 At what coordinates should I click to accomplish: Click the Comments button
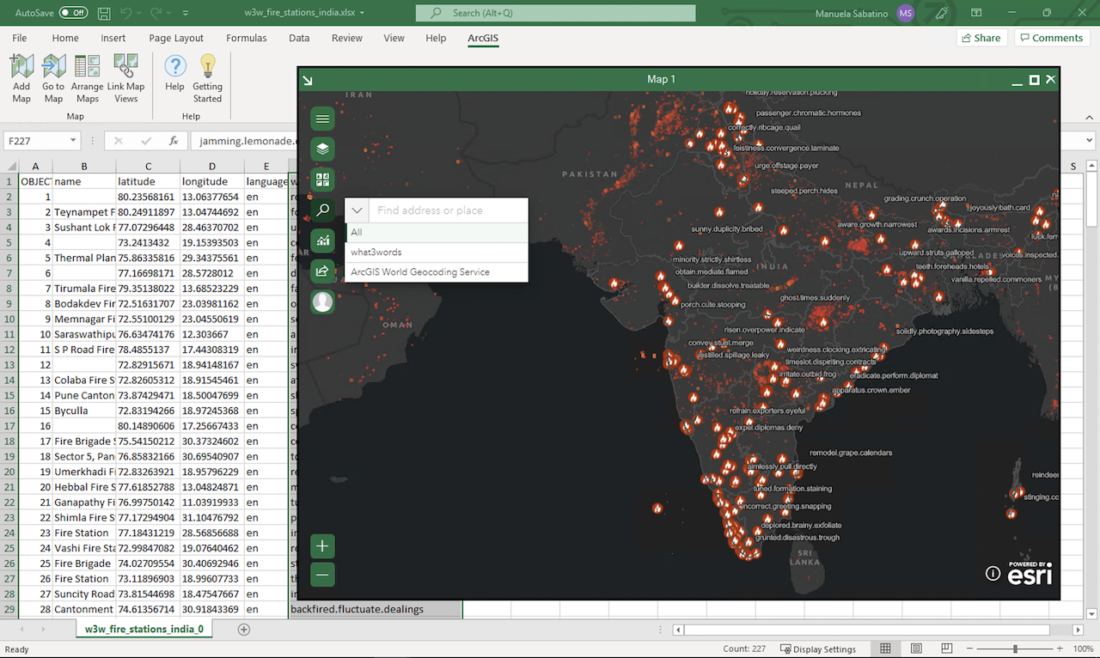point(1052,38)
